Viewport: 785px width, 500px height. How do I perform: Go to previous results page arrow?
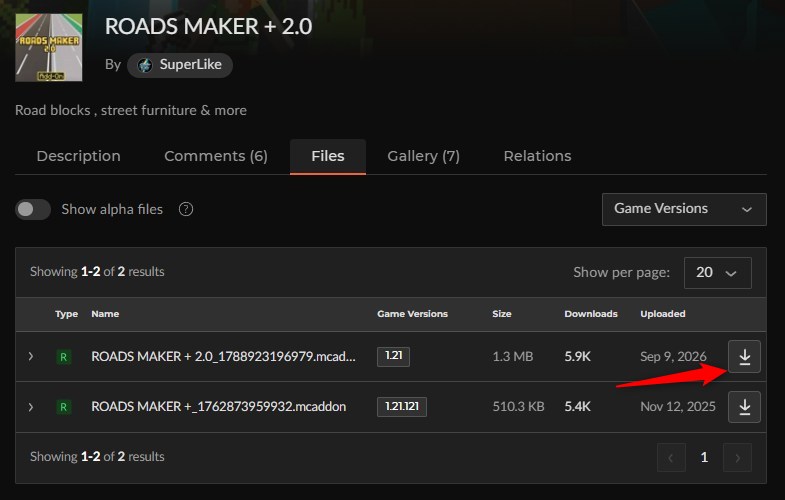coord(671,457)
